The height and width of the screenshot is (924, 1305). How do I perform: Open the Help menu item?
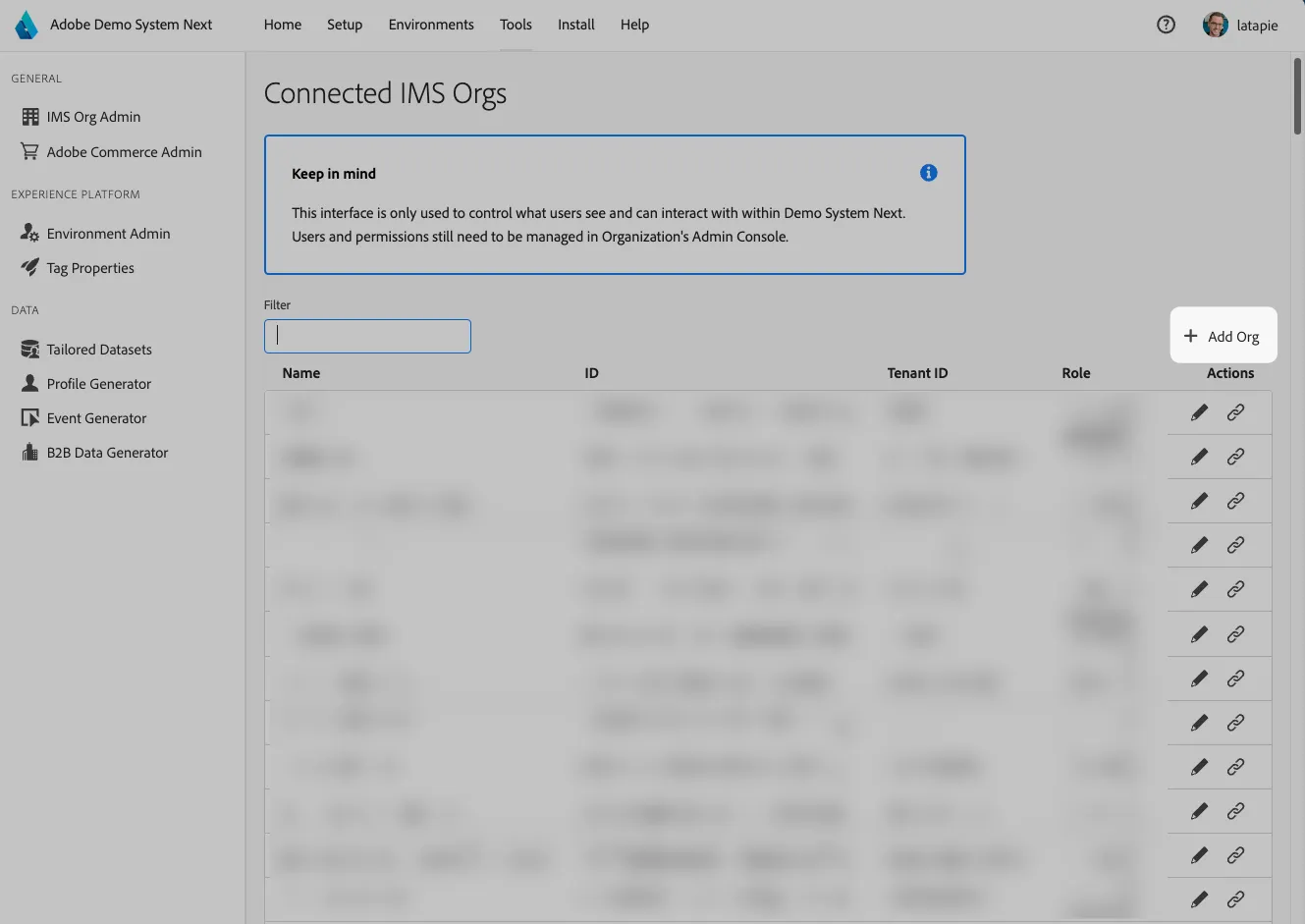[634, 25]
